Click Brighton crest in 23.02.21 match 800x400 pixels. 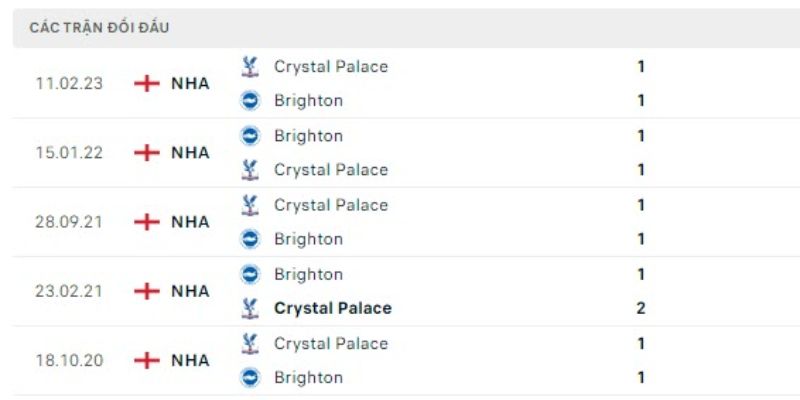(x=250, y=274)
